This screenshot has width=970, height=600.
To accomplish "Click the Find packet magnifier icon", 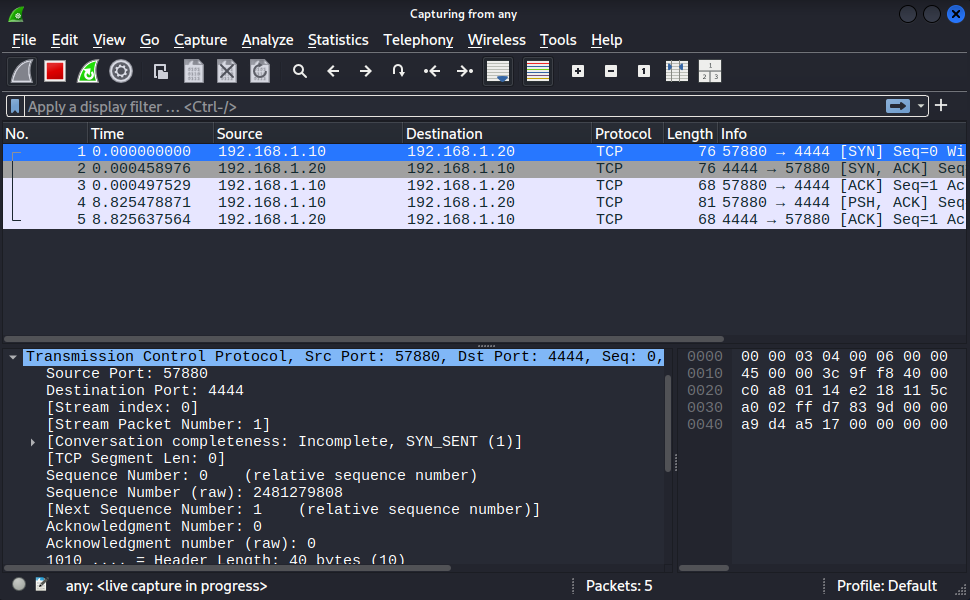I will click(299, 71).
